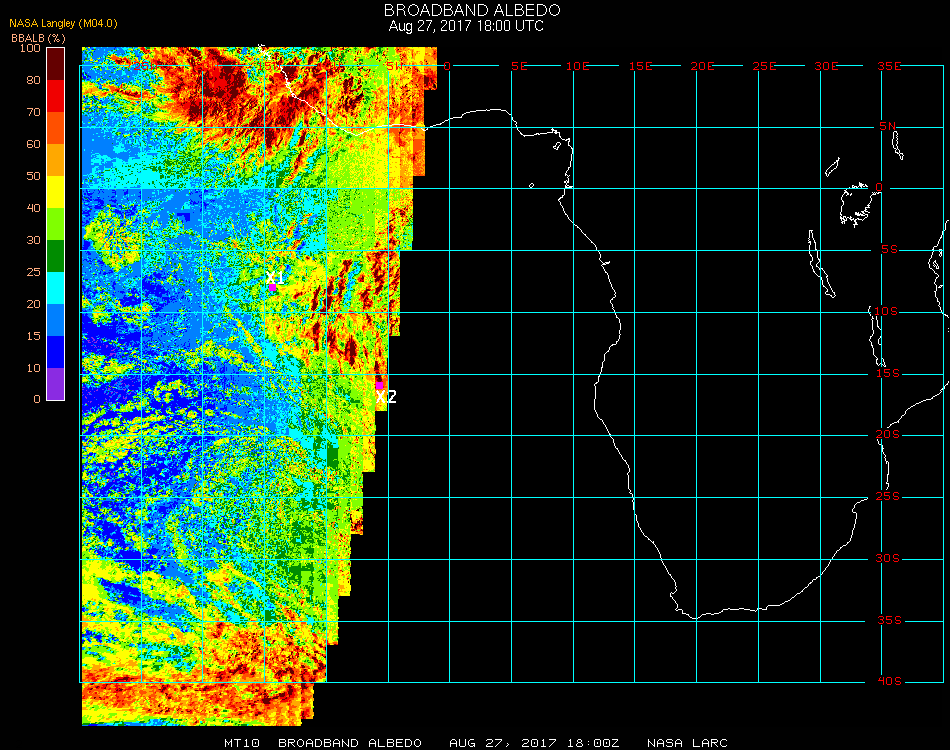Click the '18:00Z' footer time text

pyautogui.click(x=593, y=743)
